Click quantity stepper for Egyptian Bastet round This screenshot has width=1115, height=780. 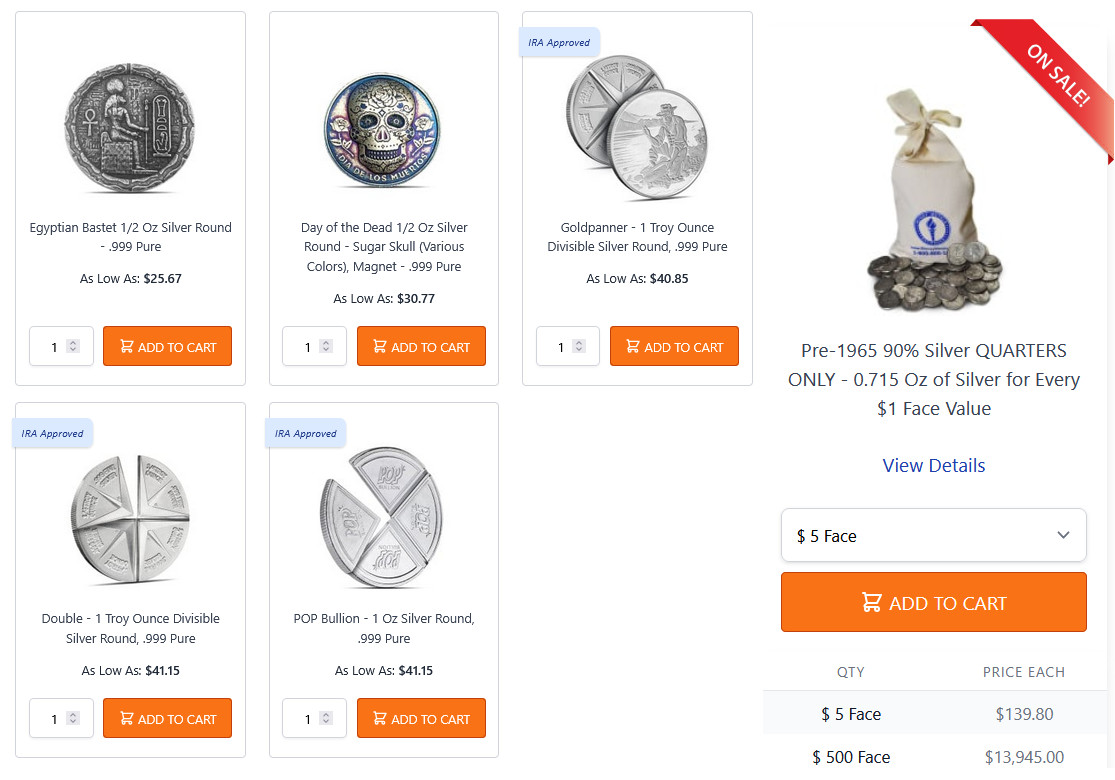[x=72, y=347]
